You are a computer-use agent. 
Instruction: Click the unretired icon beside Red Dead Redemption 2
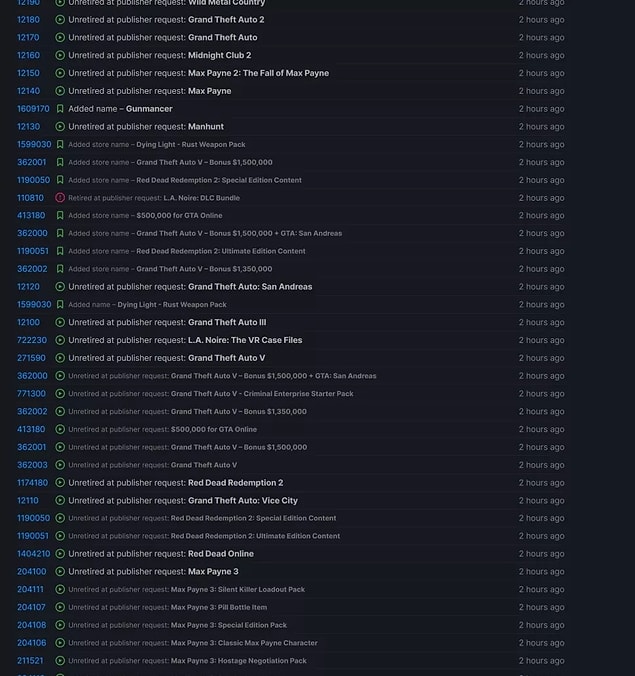pos(60,483)
